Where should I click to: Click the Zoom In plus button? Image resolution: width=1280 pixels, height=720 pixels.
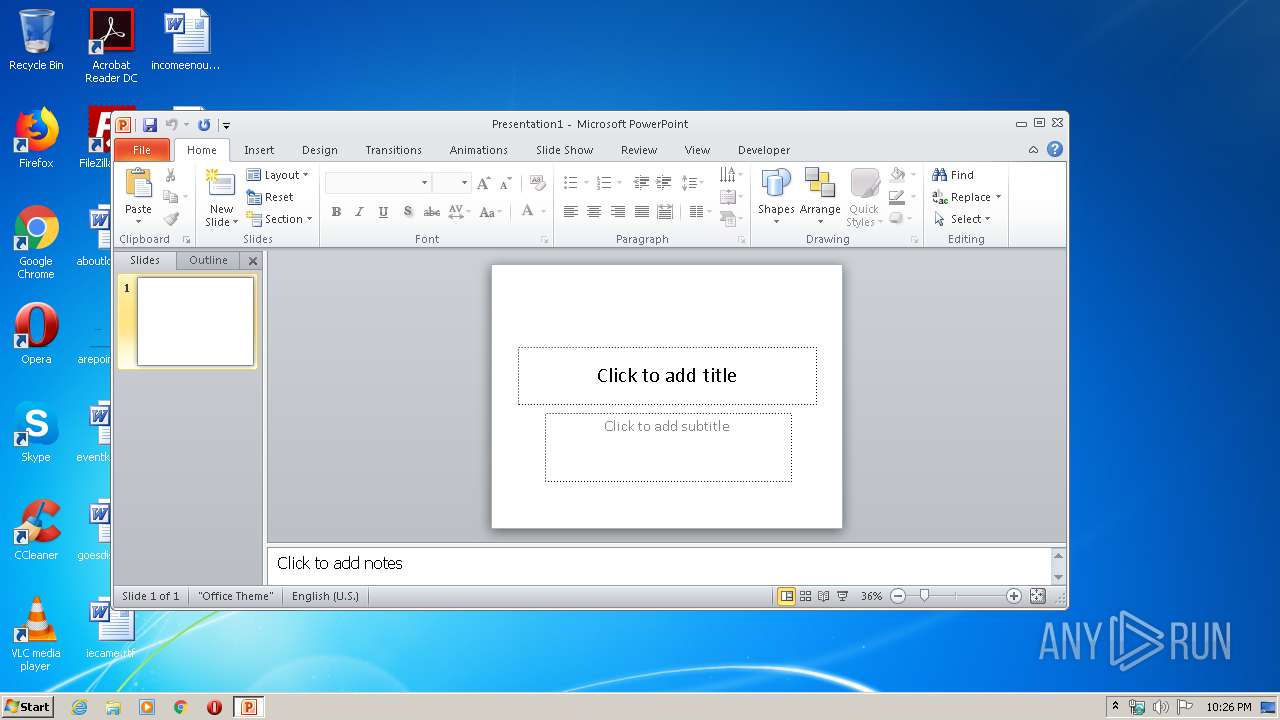point(1014,596)
